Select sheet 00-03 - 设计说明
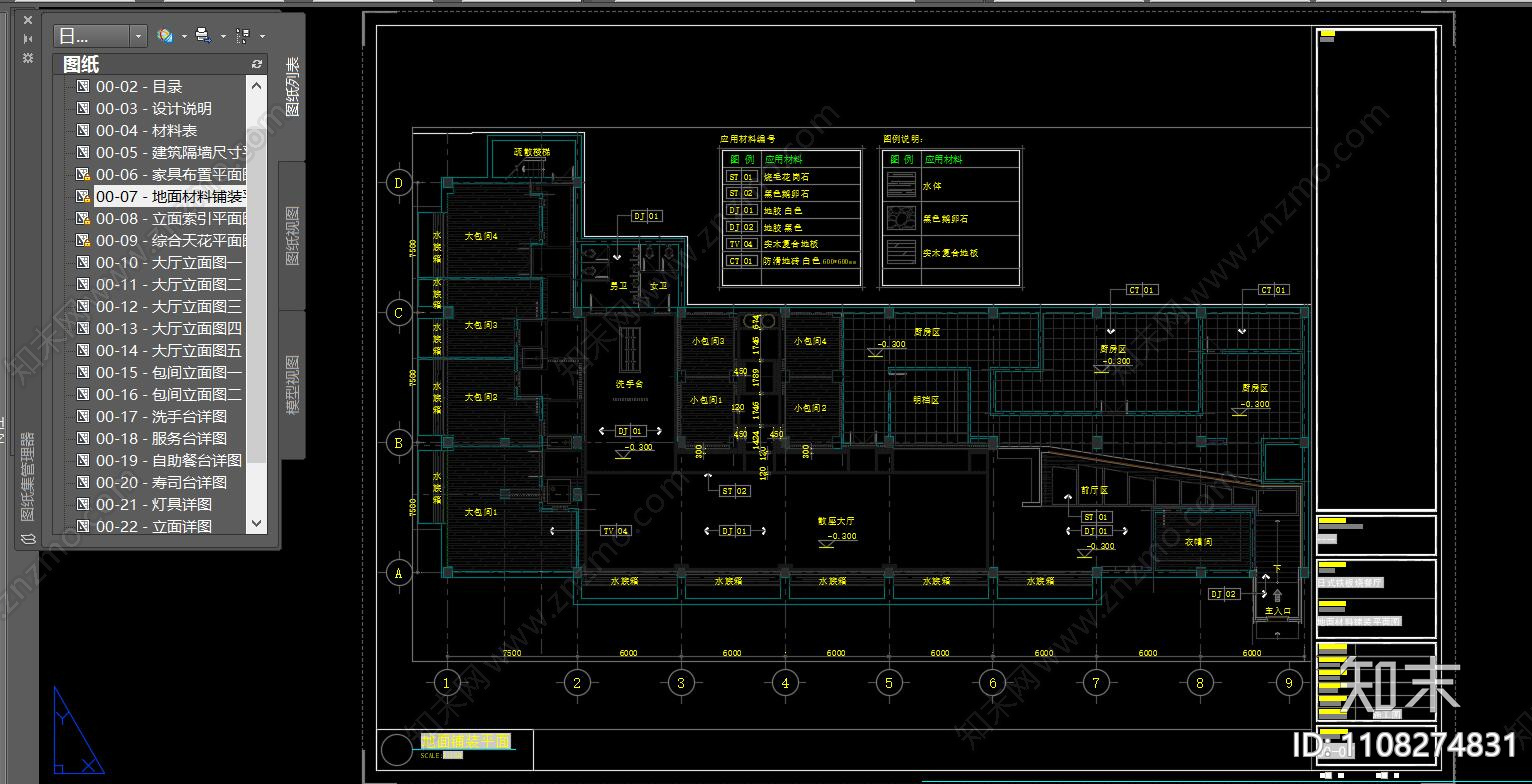Viewport: 1532px width, 784px height. click(x=154, y=109)
